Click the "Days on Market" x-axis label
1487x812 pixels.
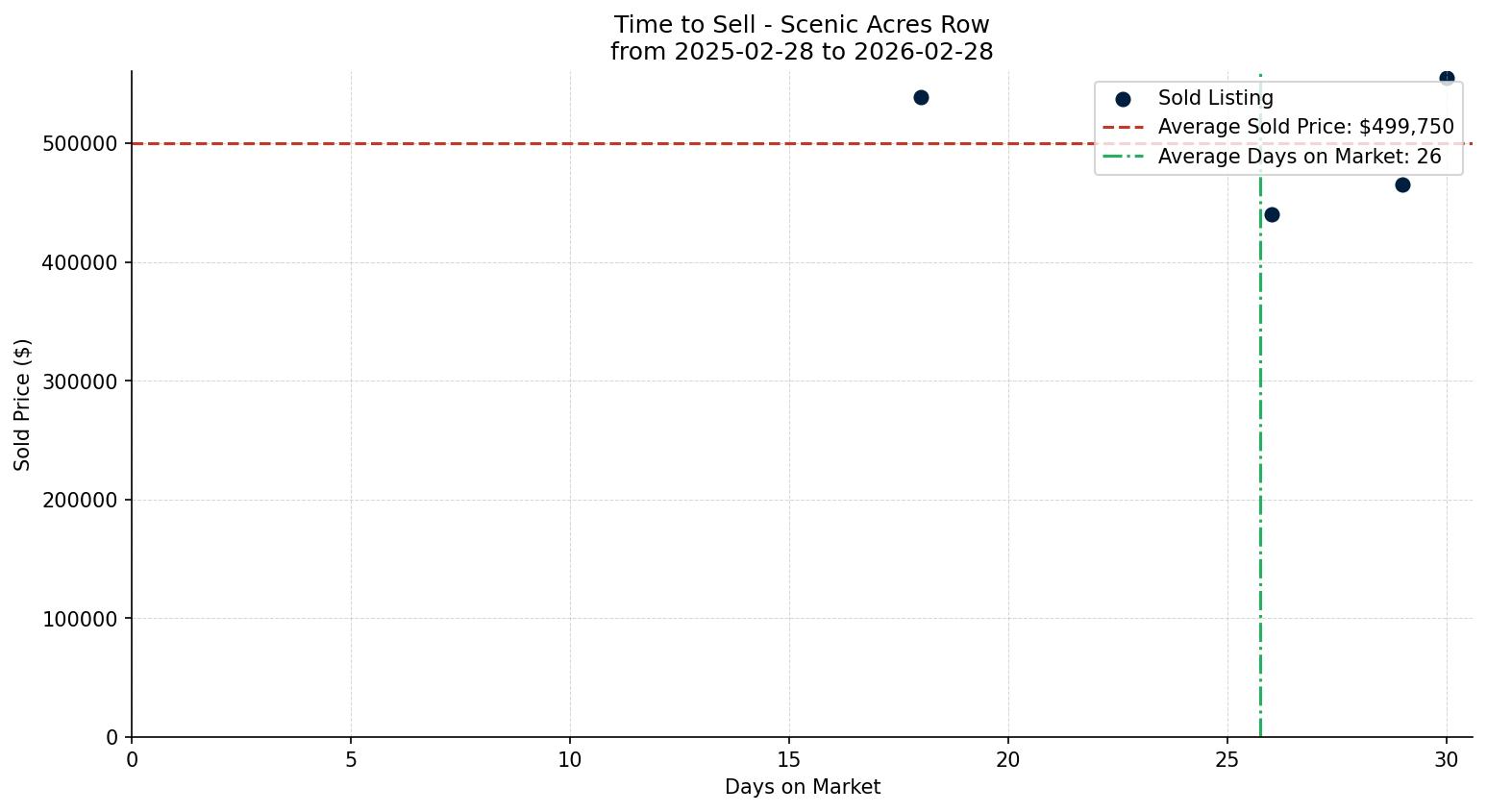click(802, 787)
